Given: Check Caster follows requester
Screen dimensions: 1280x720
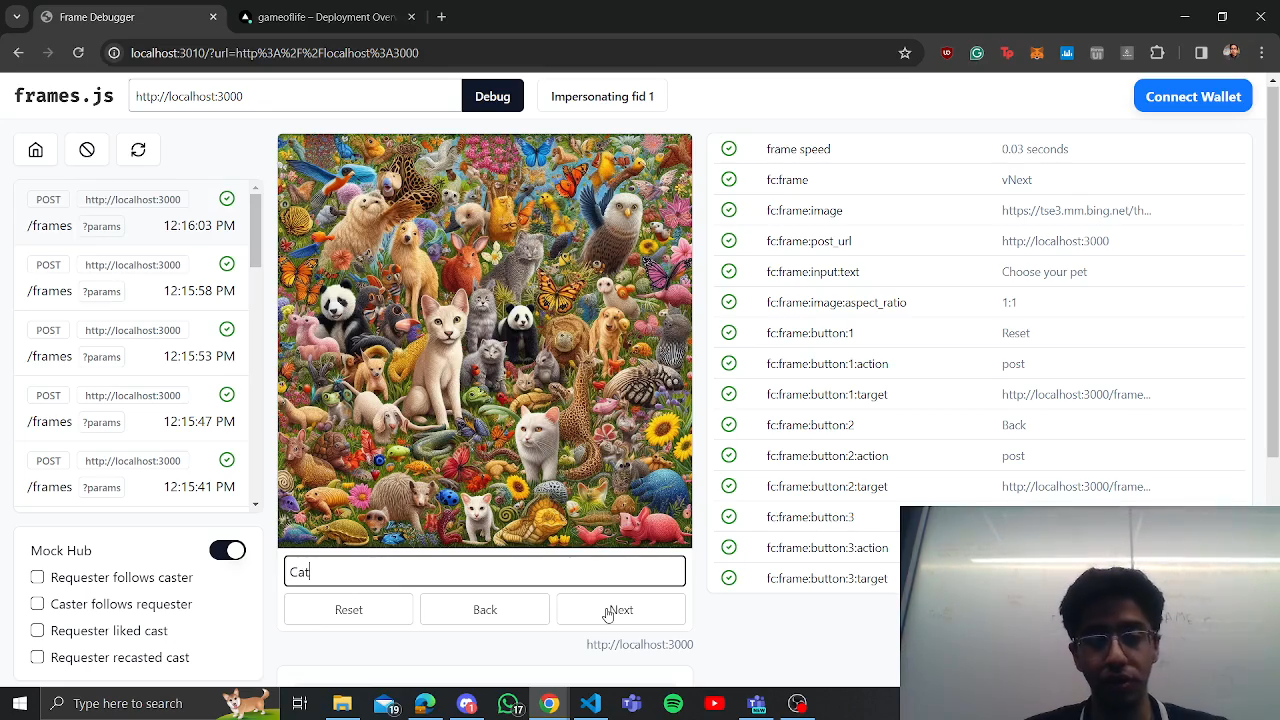Looking at the screenshot, I should click(37, 604).
